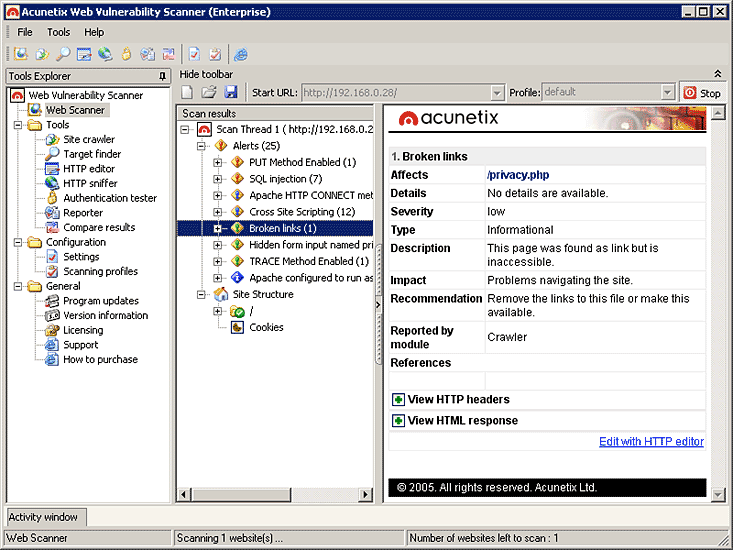Screen dimensions: 733x550
Task: Open Authentication tester toolbar icon
Action: (x=126, y=54)
